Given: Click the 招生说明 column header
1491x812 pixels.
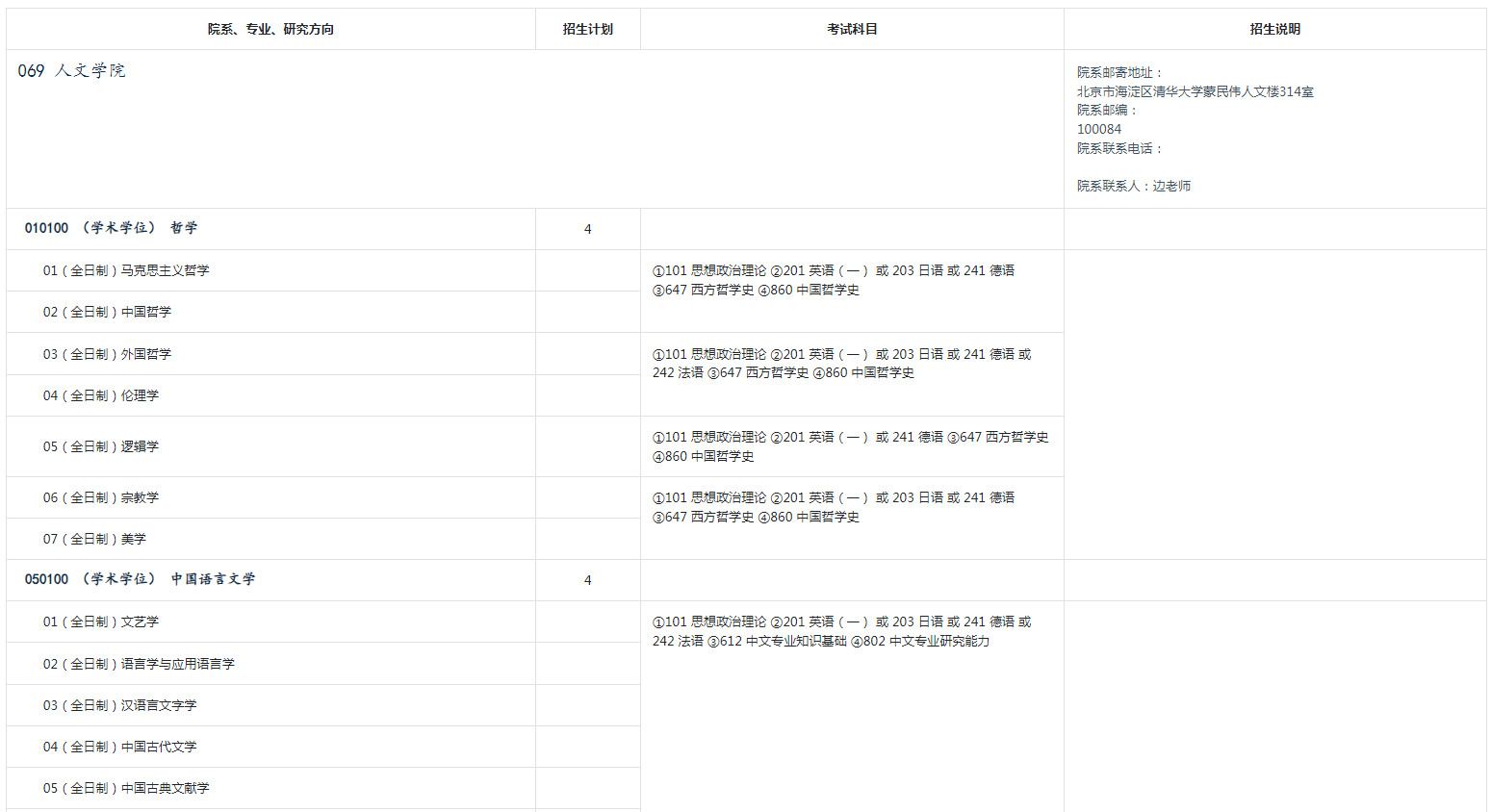Looking at the screenshot, I should click(1274, 29).
